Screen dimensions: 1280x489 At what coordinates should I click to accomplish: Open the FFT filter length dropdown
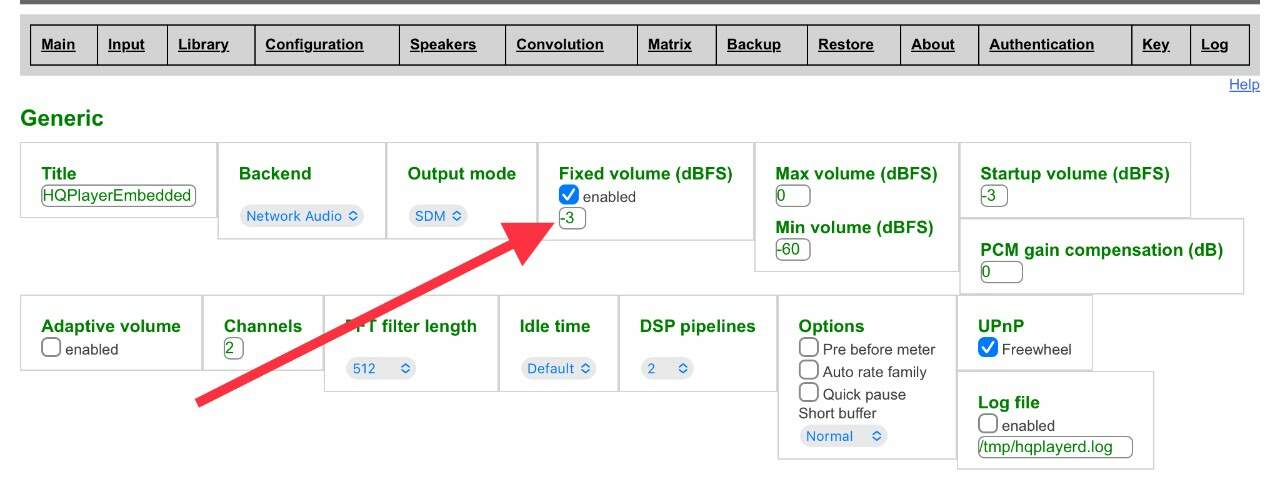point(381,368)
